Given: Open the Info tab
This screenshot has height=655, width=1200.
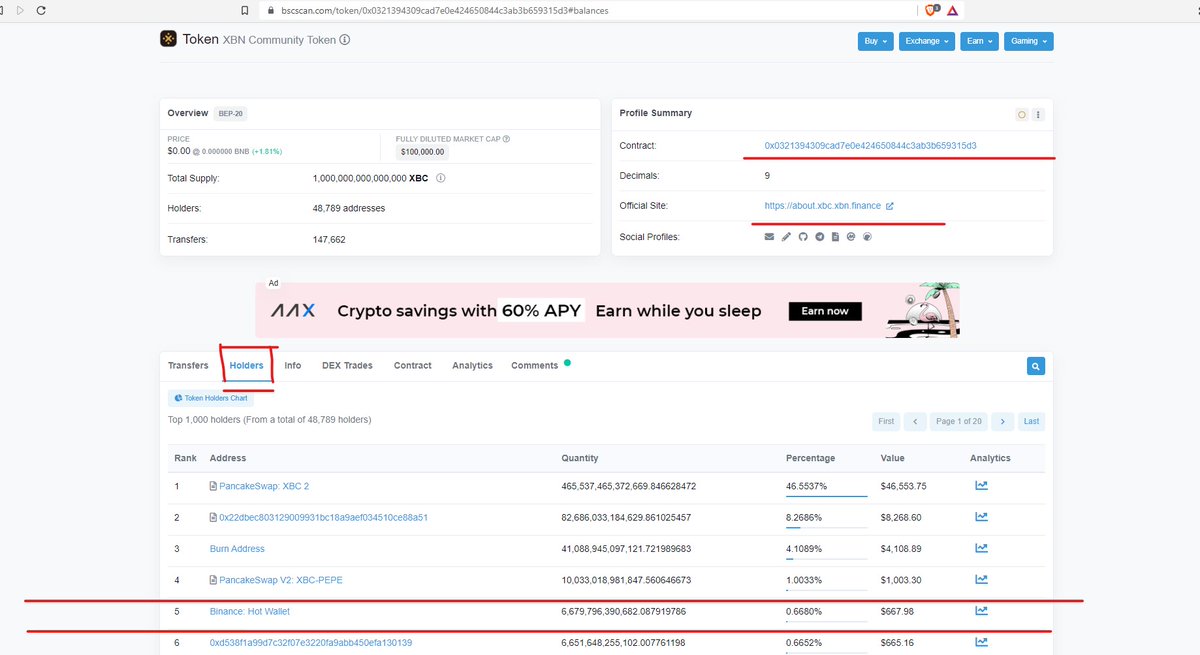Looking at the screenshot, I should [x=293, y=366].
